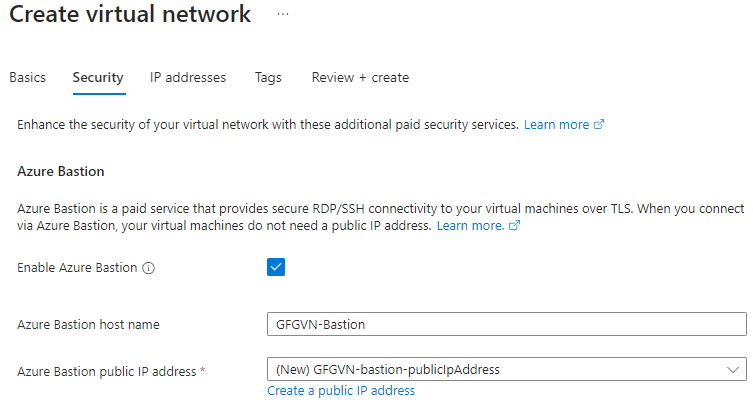Expand dropdown chevron for bastion public IP

[x=732, y=369]
